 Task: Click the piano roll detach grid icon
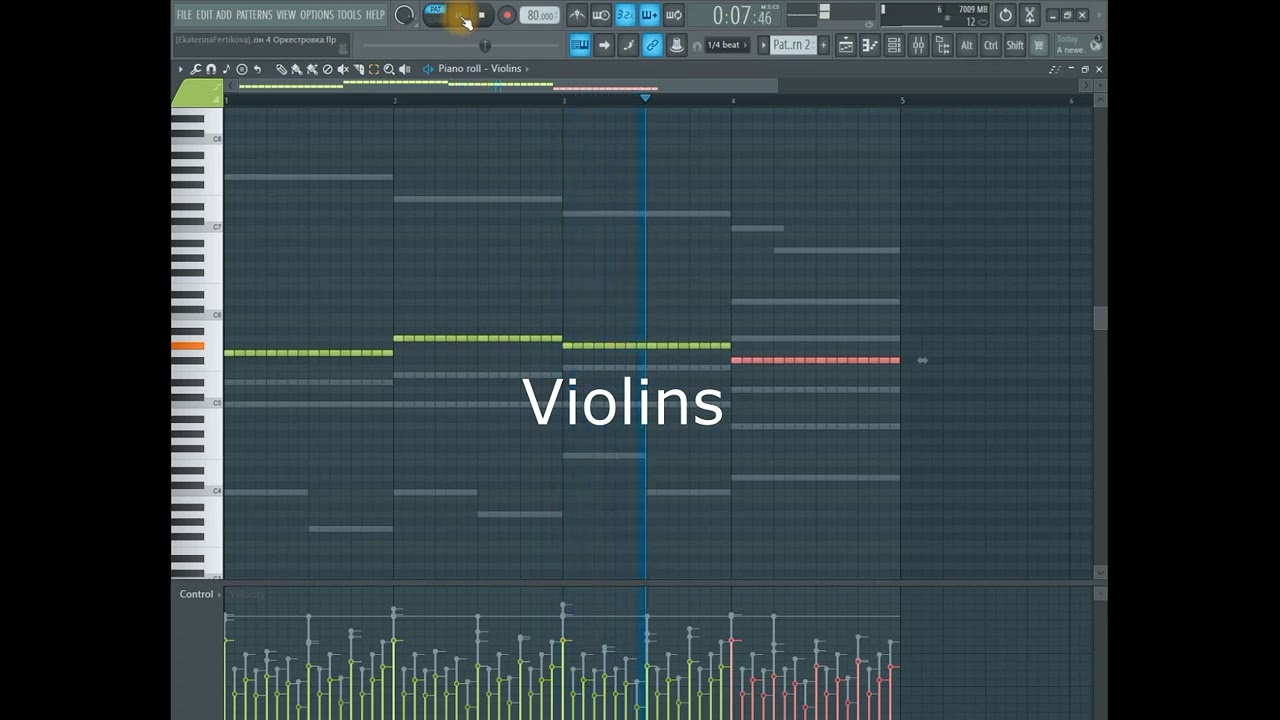[1055, 69]
